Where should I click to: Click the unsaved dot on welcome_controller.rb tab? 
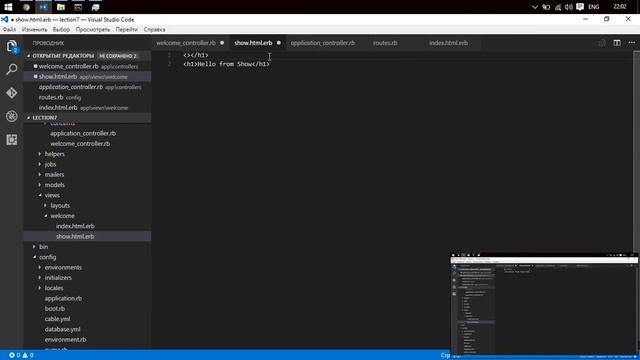222,43
